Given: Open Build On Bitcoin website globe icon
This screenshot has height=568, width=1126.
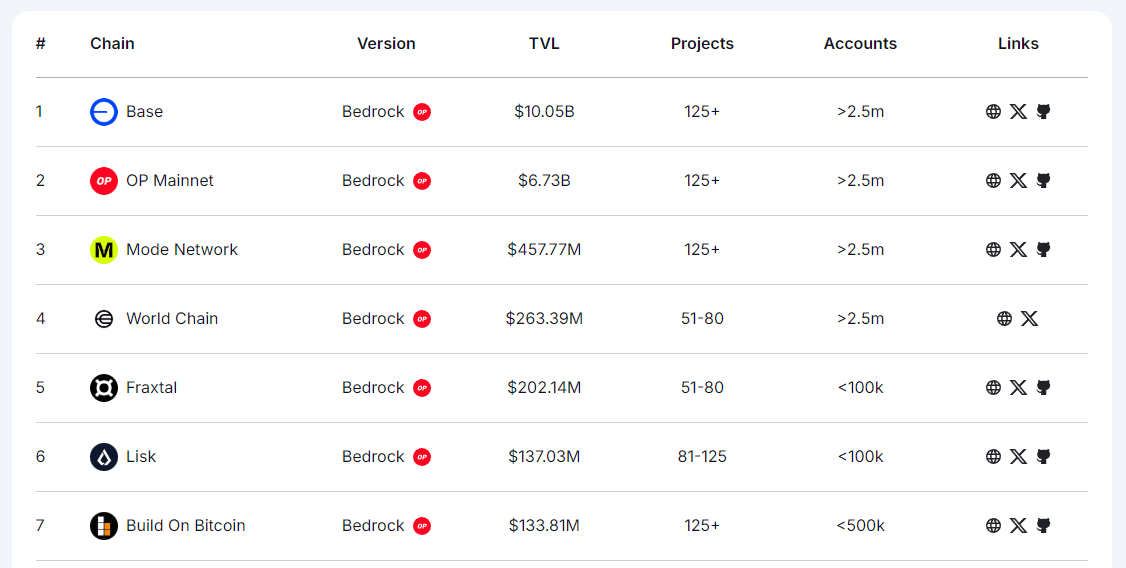Looking at the screenshot, I should pos(993,525).
